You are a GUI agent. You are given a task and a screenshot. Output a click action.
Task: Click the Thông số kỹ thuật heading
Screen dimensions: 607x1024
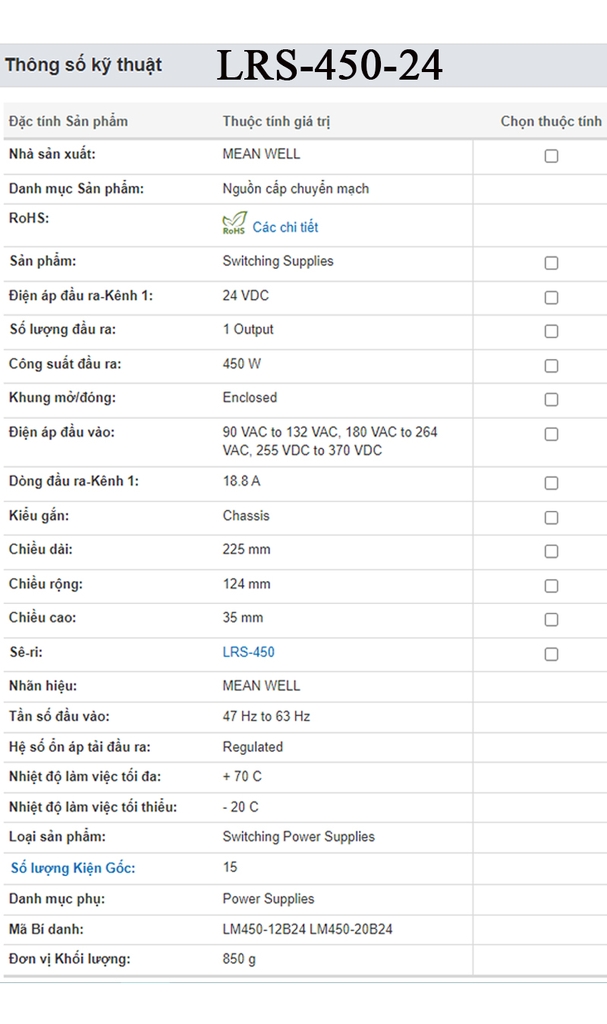tap(83, 66)
